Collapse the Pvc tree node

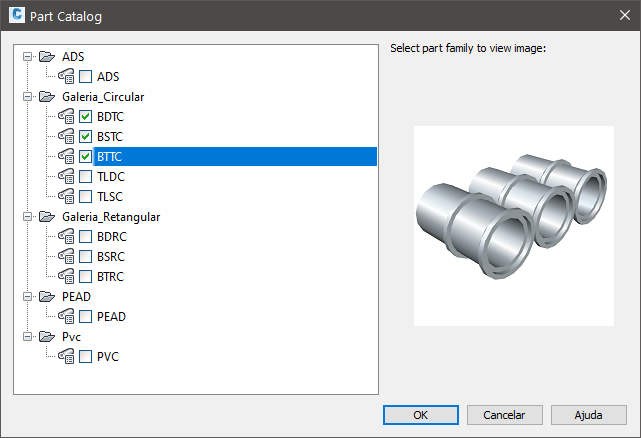pos(27,337)
